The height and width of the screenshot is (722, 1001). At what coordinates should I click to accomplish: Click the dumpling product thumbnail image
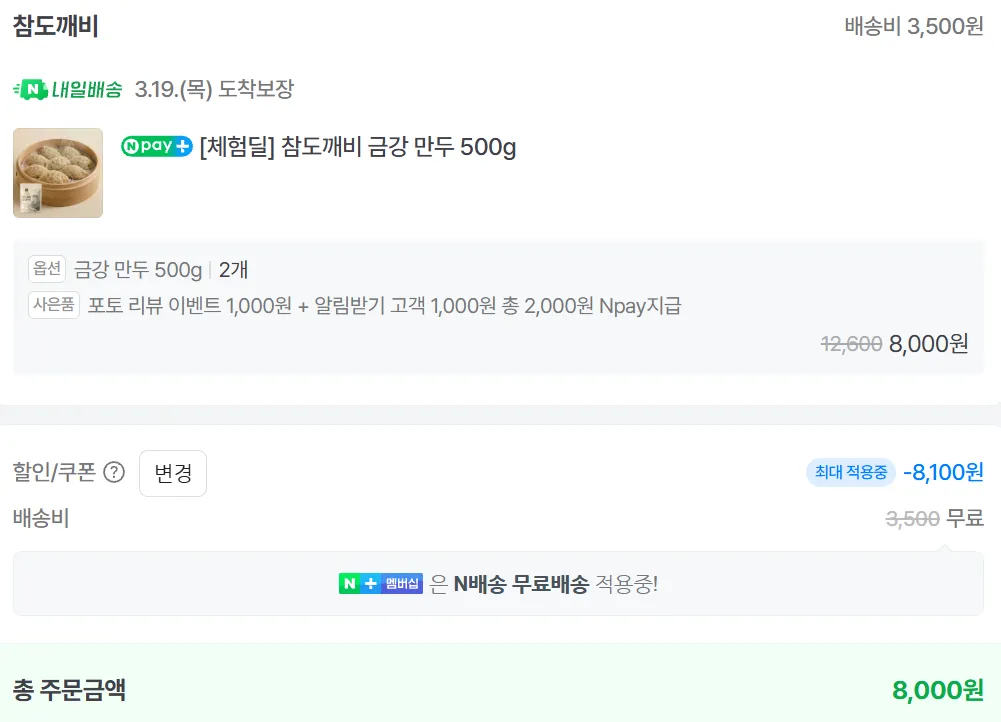click(x=58, y=173)
